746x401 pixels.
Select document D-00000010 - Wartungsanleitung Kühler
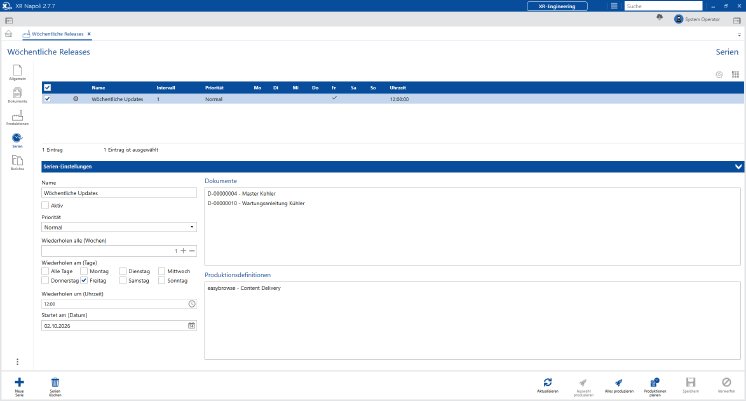(256, 203)
